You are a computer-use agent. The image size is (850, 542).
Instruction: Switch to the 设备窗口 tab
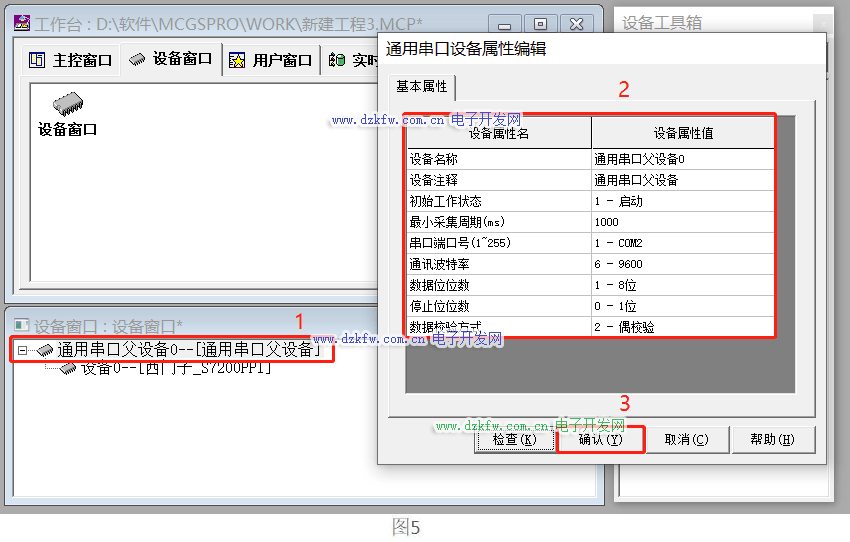[170, 59]
